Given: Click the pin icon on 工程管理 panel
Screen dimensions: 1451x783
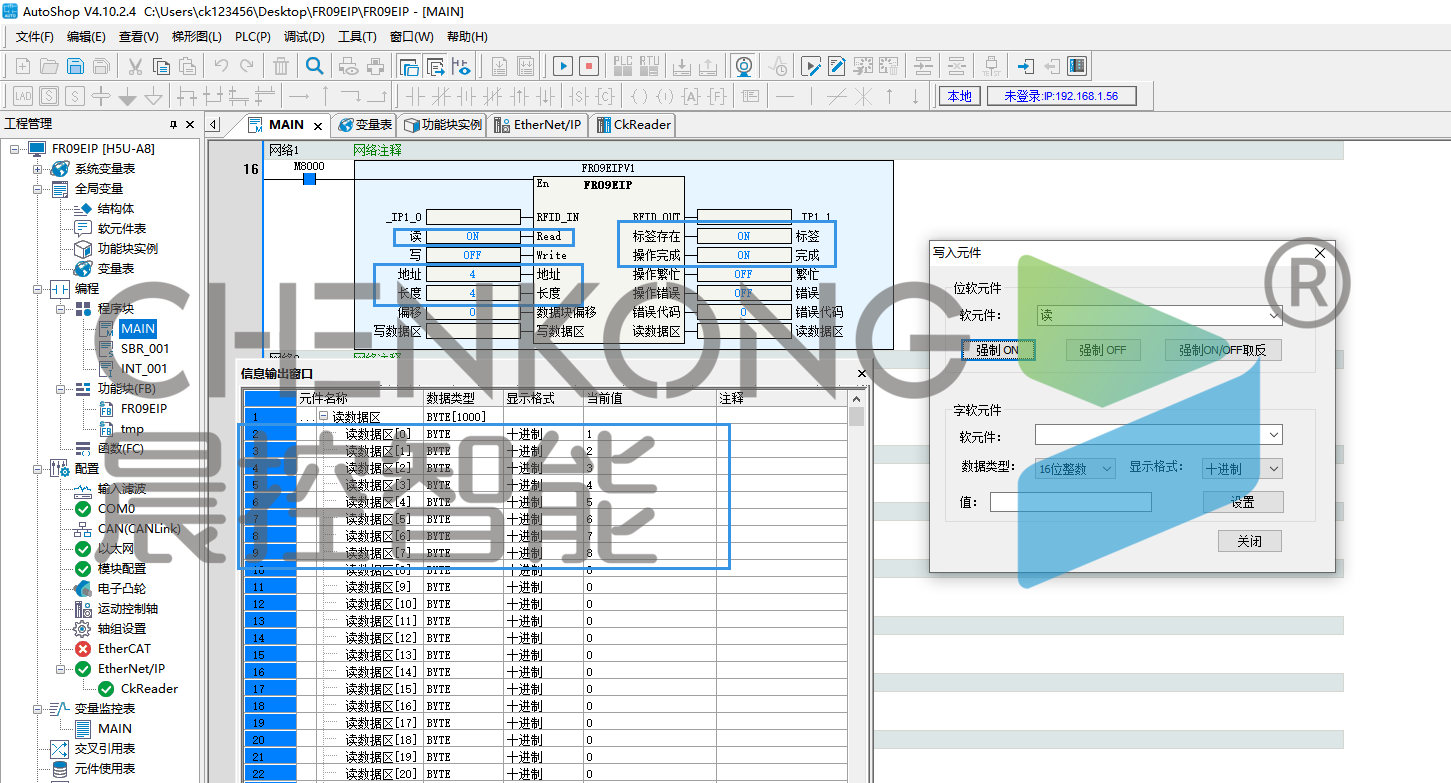Looking at the screenshot, I should click(174, 124).
